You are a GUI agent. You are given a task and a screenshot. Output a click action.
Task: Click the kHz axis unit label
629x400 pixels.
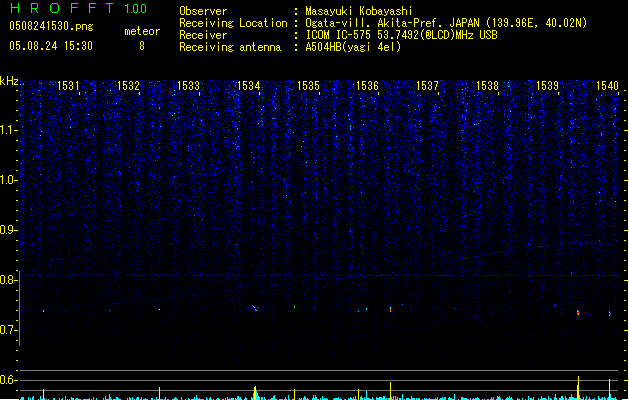(x=9, y=81)
